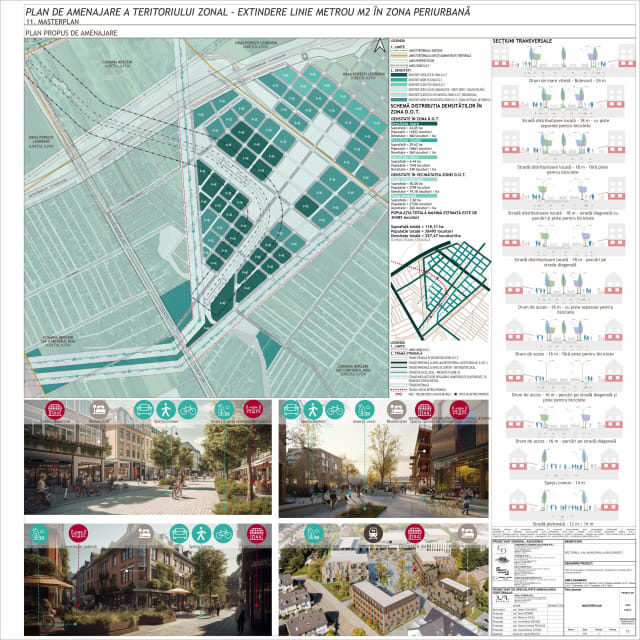Click the 'PLAN PROPUS DE AMENAJARE' heading

point(71,33)
